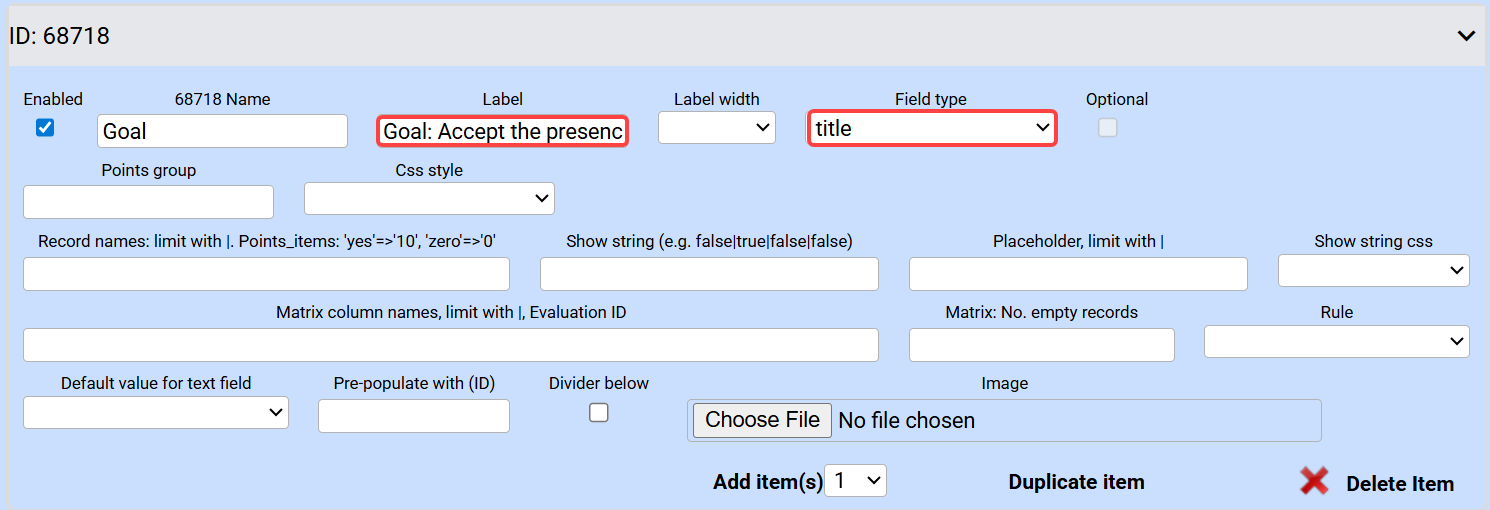Viewport: 1490px width, 510px height.
Task: Click Duplicate item
Action: click(1076, 482)
